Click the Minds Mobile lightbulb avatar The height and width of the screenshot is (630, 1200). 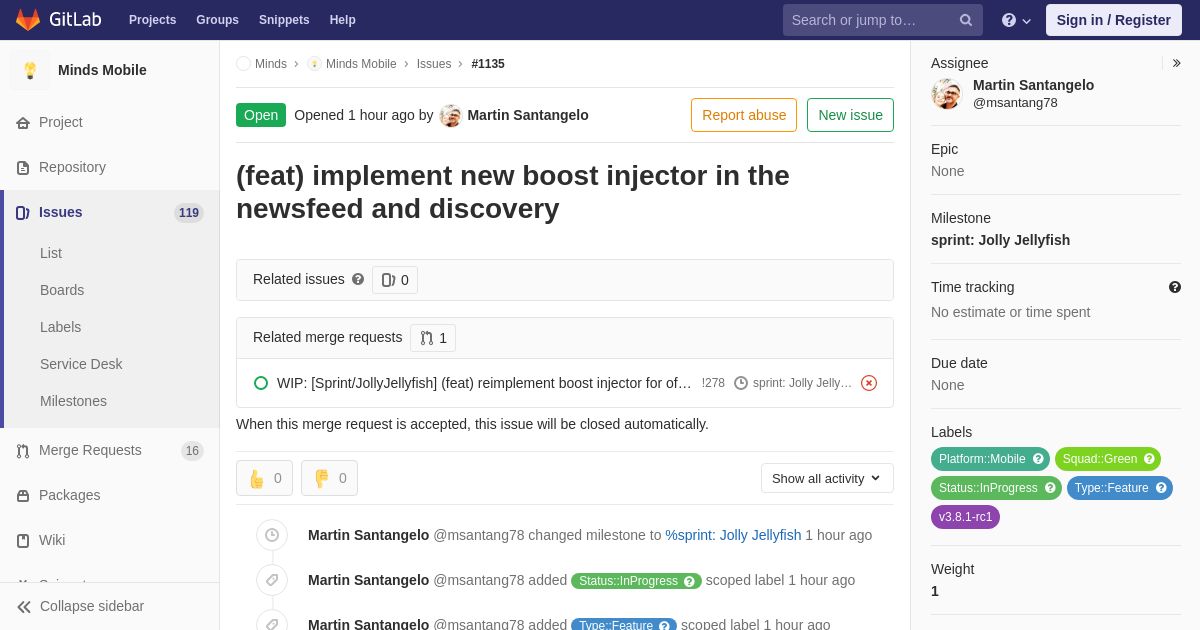30,70
